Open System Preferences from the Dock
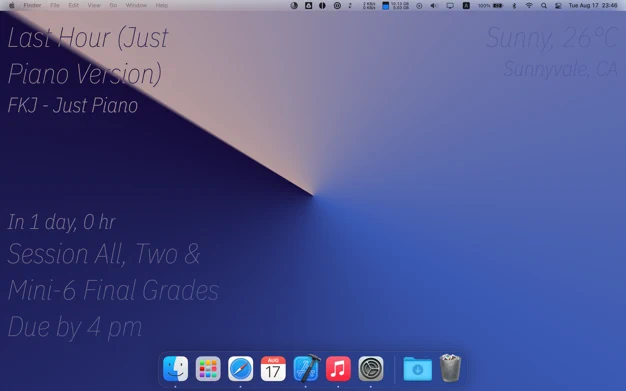Viewport: 626px width, 391px height. coord(371,368)
